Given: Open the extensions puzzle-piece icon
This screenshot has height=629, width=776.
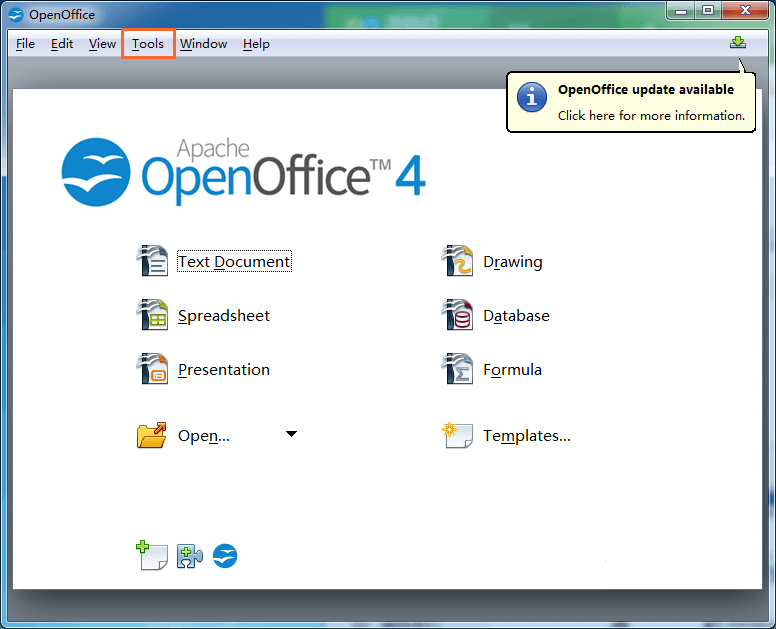Looking at the screenshot, I should coord(189,556).
